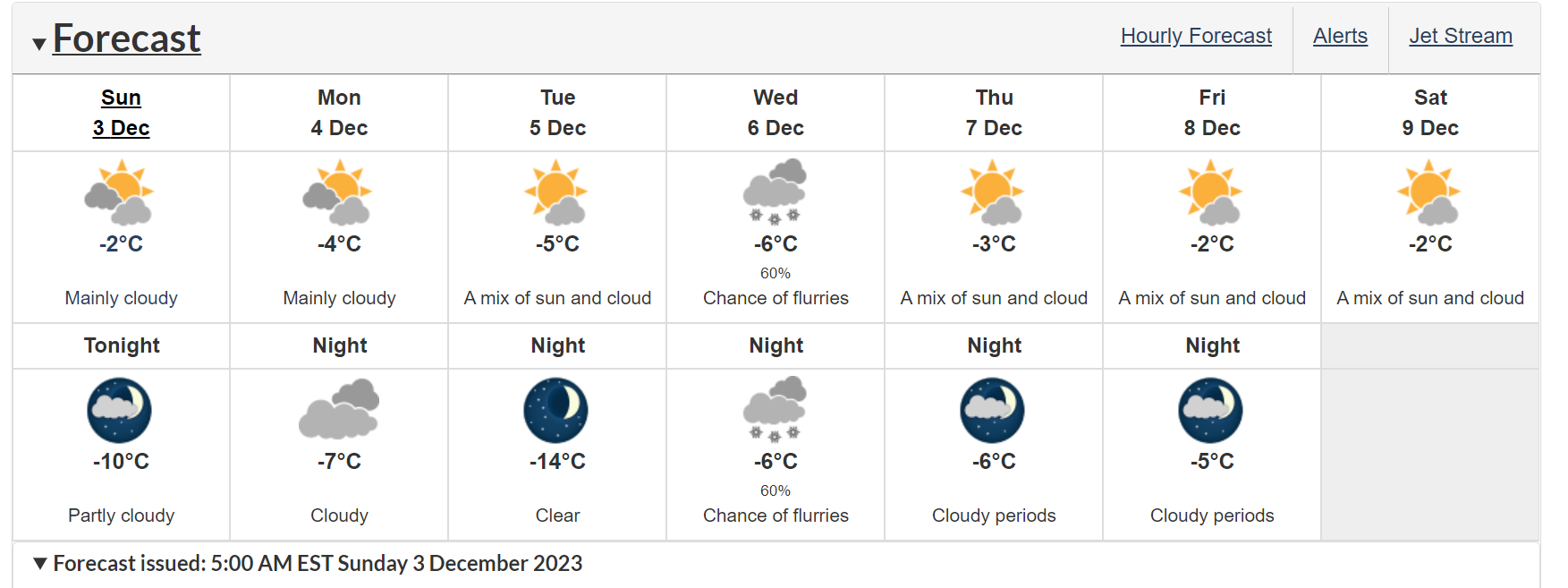Open the Sun 3 Dec link
1568x588 pixels.
tap(121, 113)
